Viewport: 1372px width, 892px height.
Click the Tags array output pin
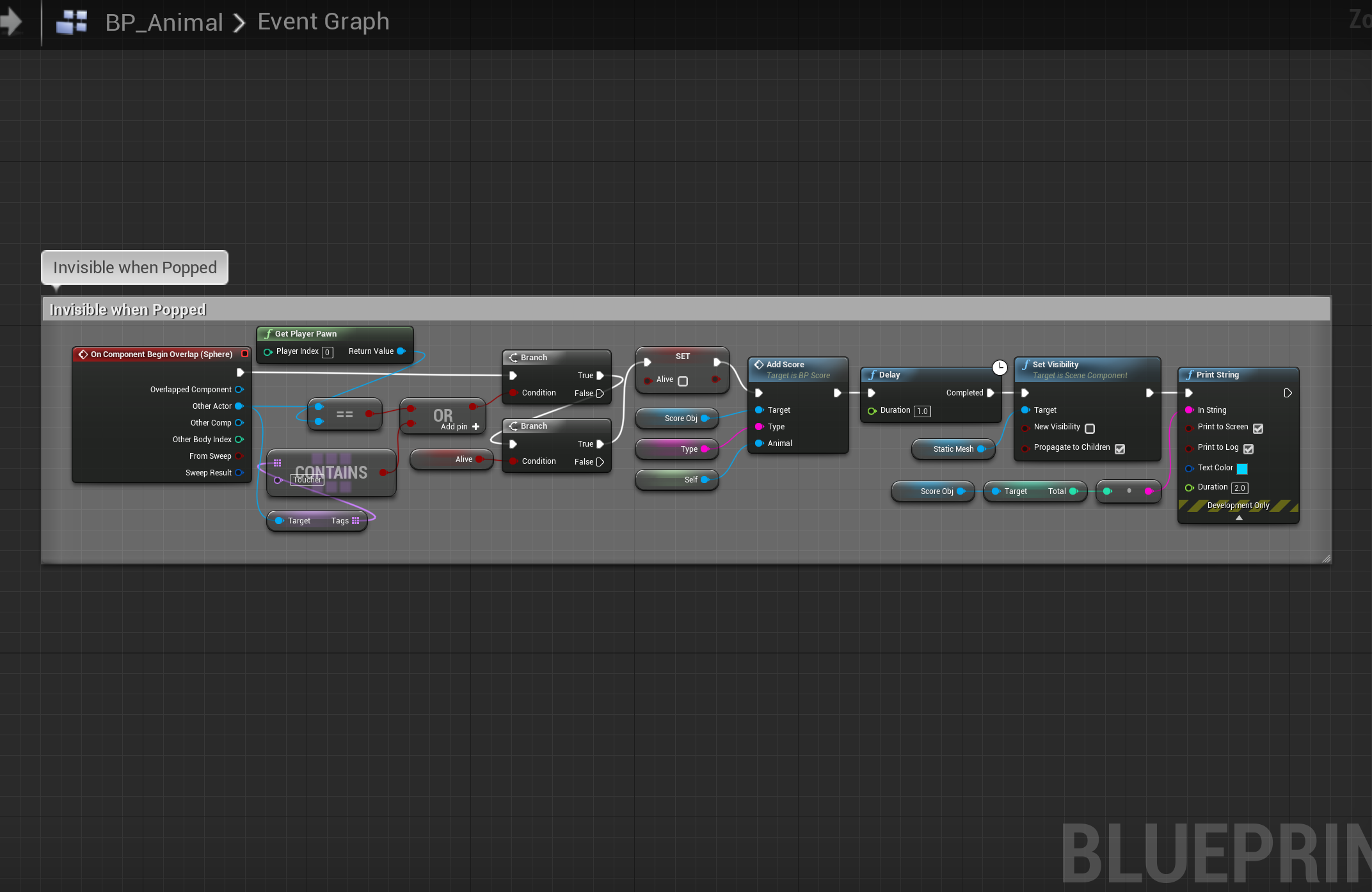click(356, 521)
